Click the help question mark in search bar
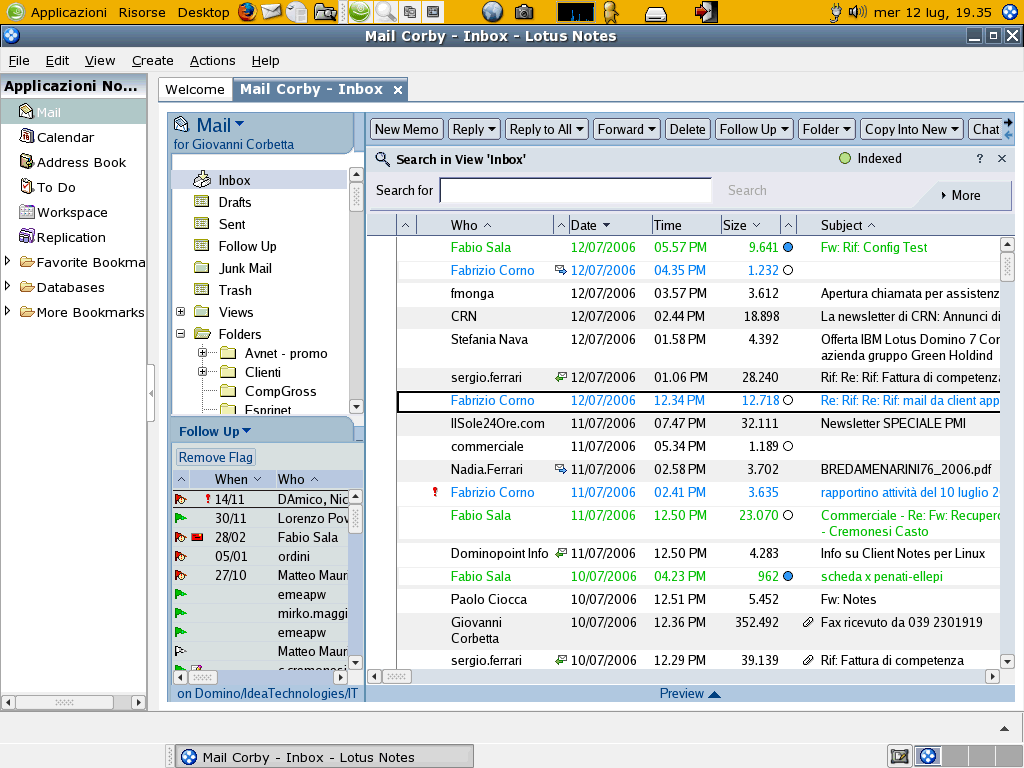 coord(980,158)
